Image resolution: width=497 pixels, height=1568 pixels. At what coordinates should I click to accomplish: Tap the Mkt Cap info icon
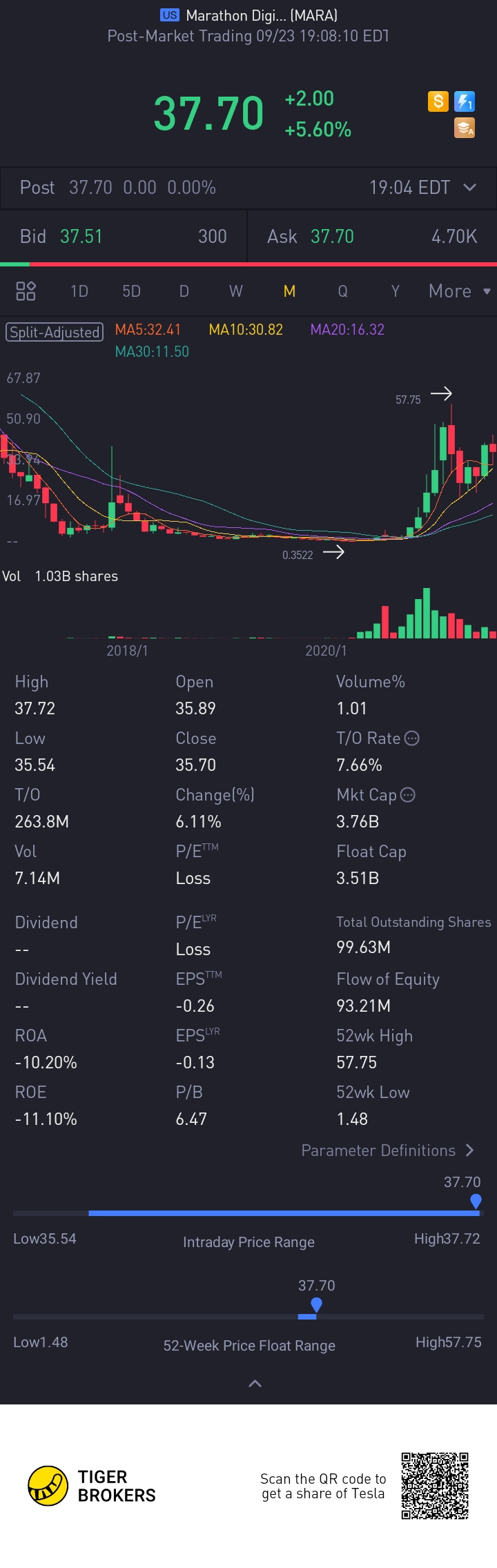408,795
